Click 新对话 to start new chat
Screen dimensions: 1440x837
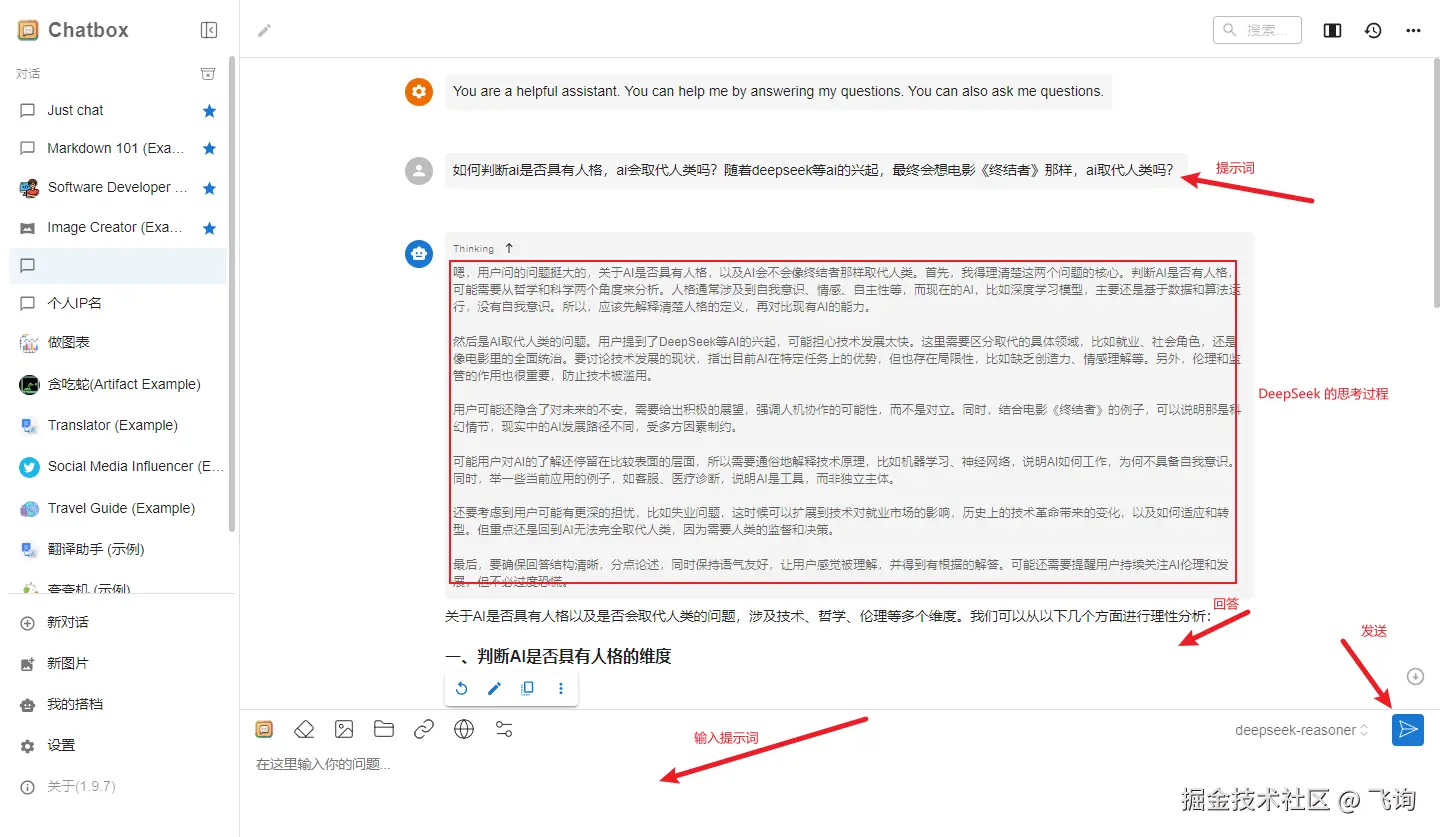tap(118, 622)
